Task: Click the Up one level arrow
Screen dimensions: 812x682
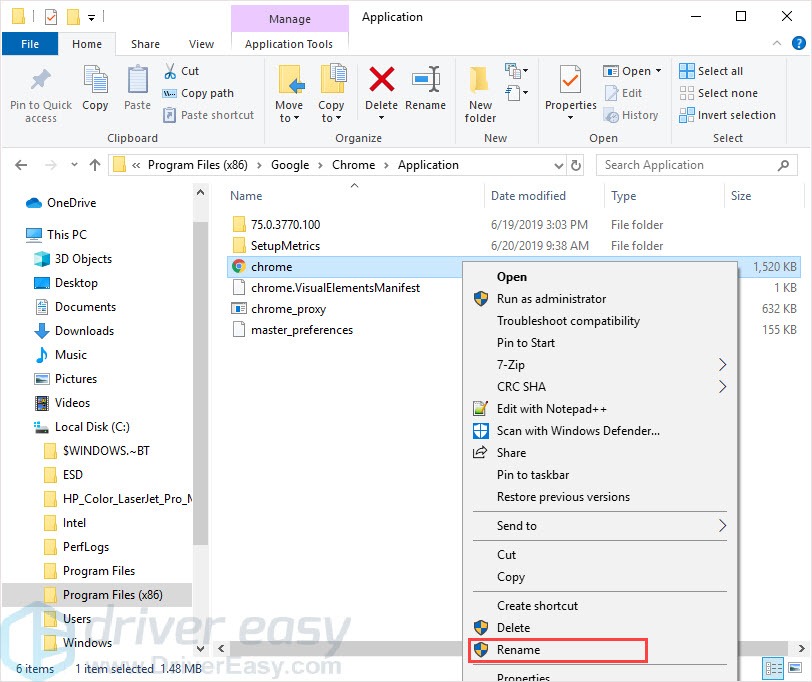Action: click(x=95, y=165)
